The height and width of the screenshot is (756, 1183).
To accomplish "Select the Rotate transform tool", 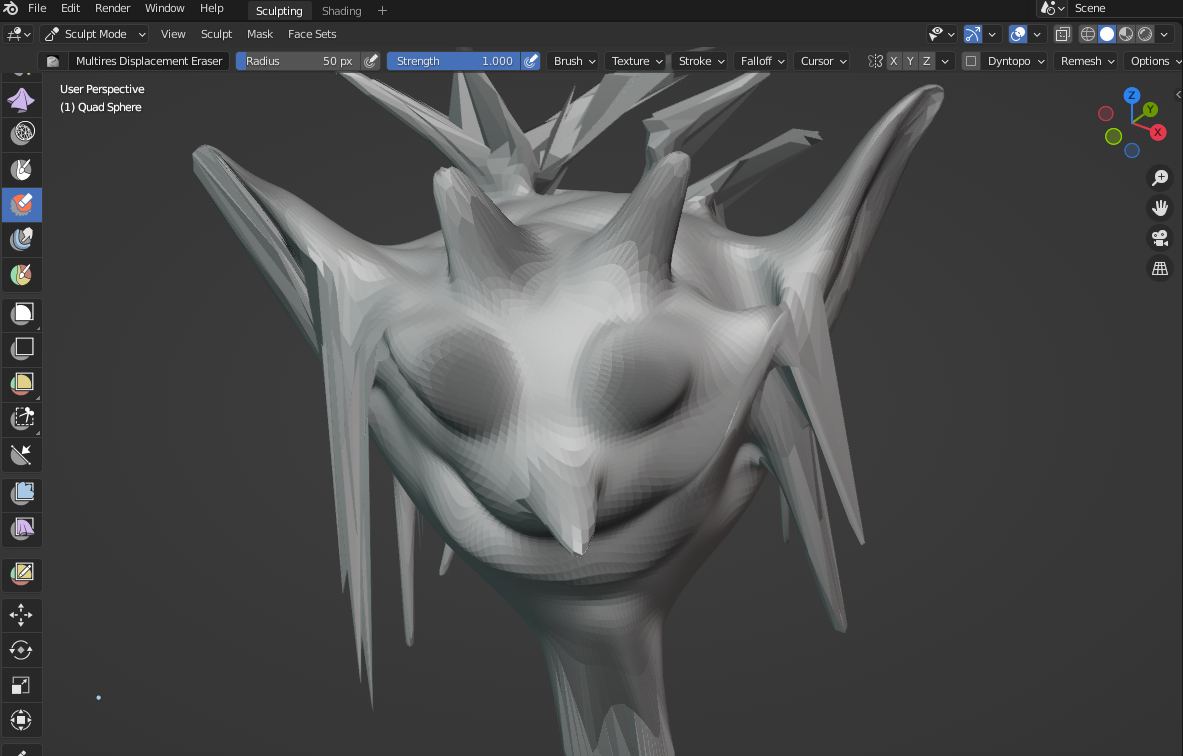I will coord(21,650).
